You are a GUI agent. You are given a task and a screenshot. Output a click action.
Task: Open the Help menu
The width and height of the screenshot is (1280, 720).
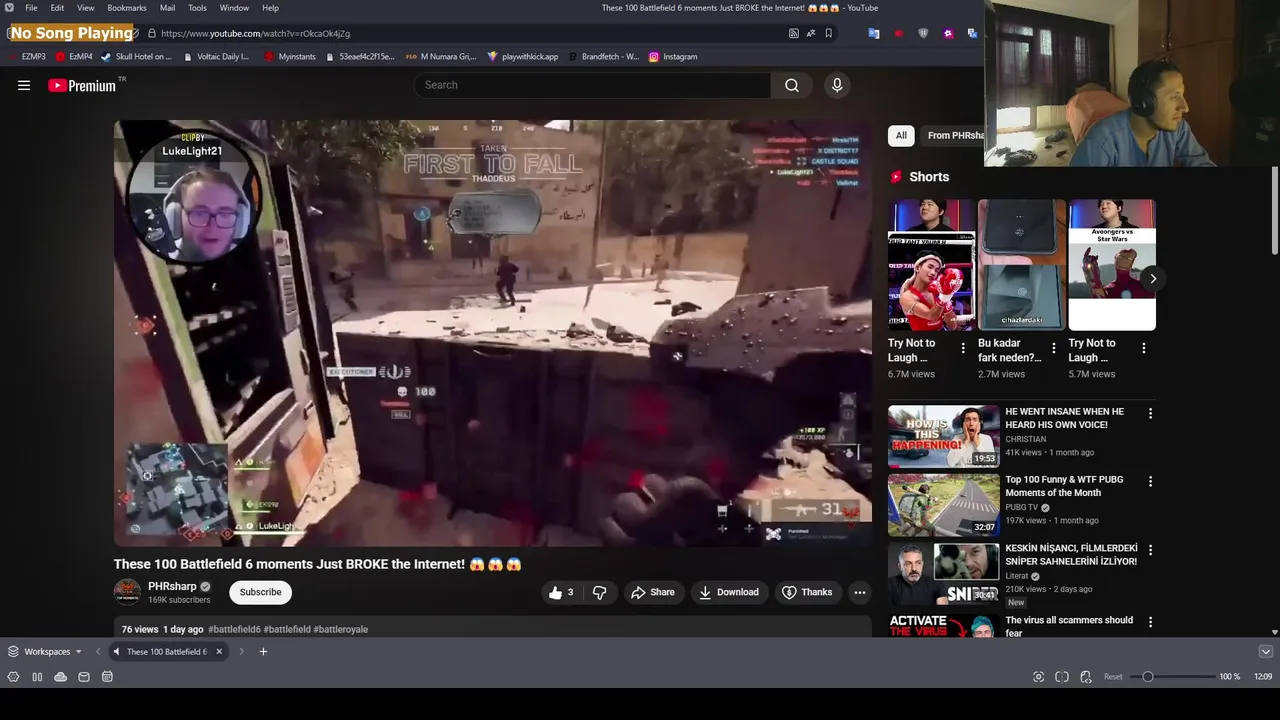click(270, 8)
